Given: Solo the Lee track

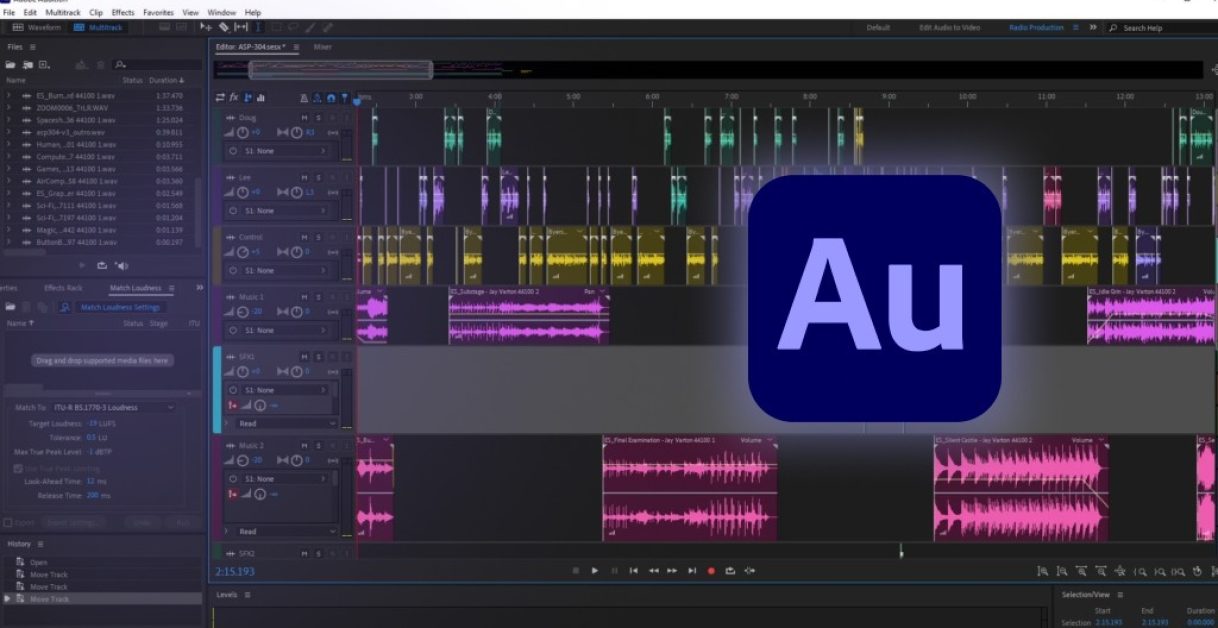Looking at the screenshot, I should point(318,177).
